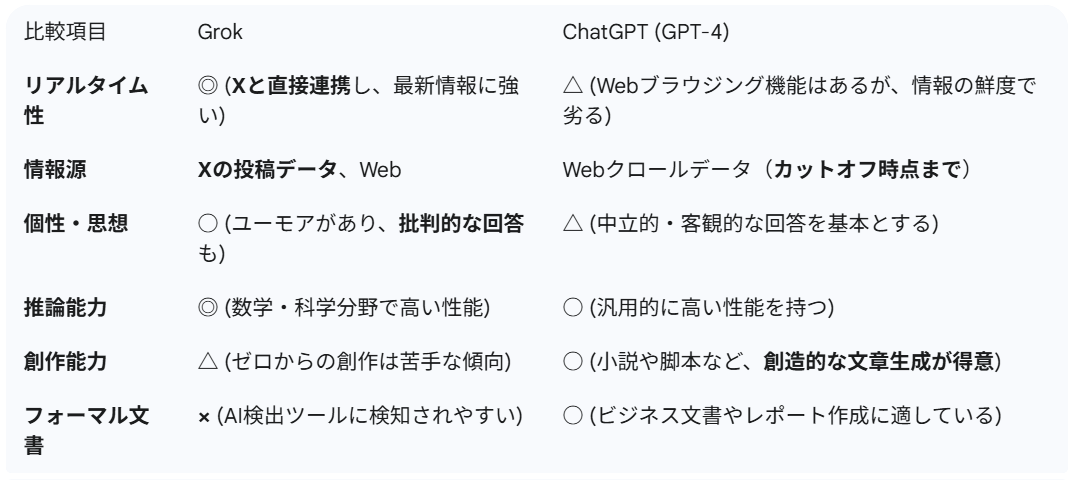Select the リアルタイム性 row label
The width and height of the screenshot is (1075, 480).
click(x=86, y=101)
